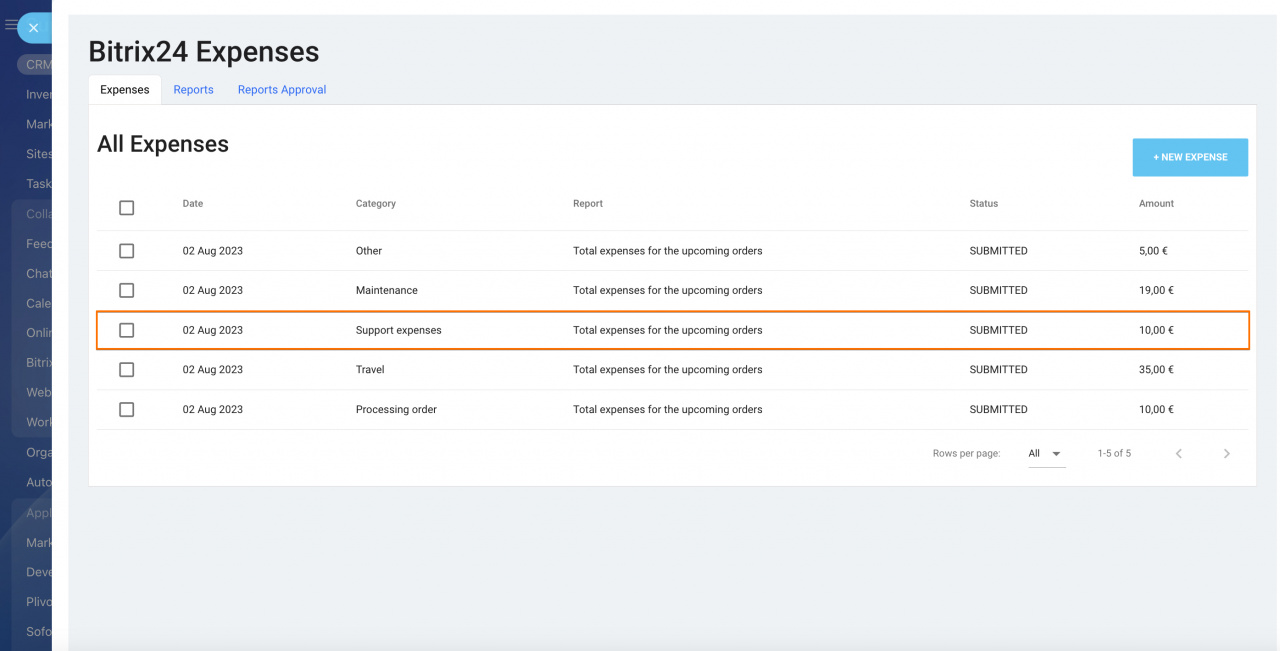Open CRM in the left sidebar

tap(35, 64)
